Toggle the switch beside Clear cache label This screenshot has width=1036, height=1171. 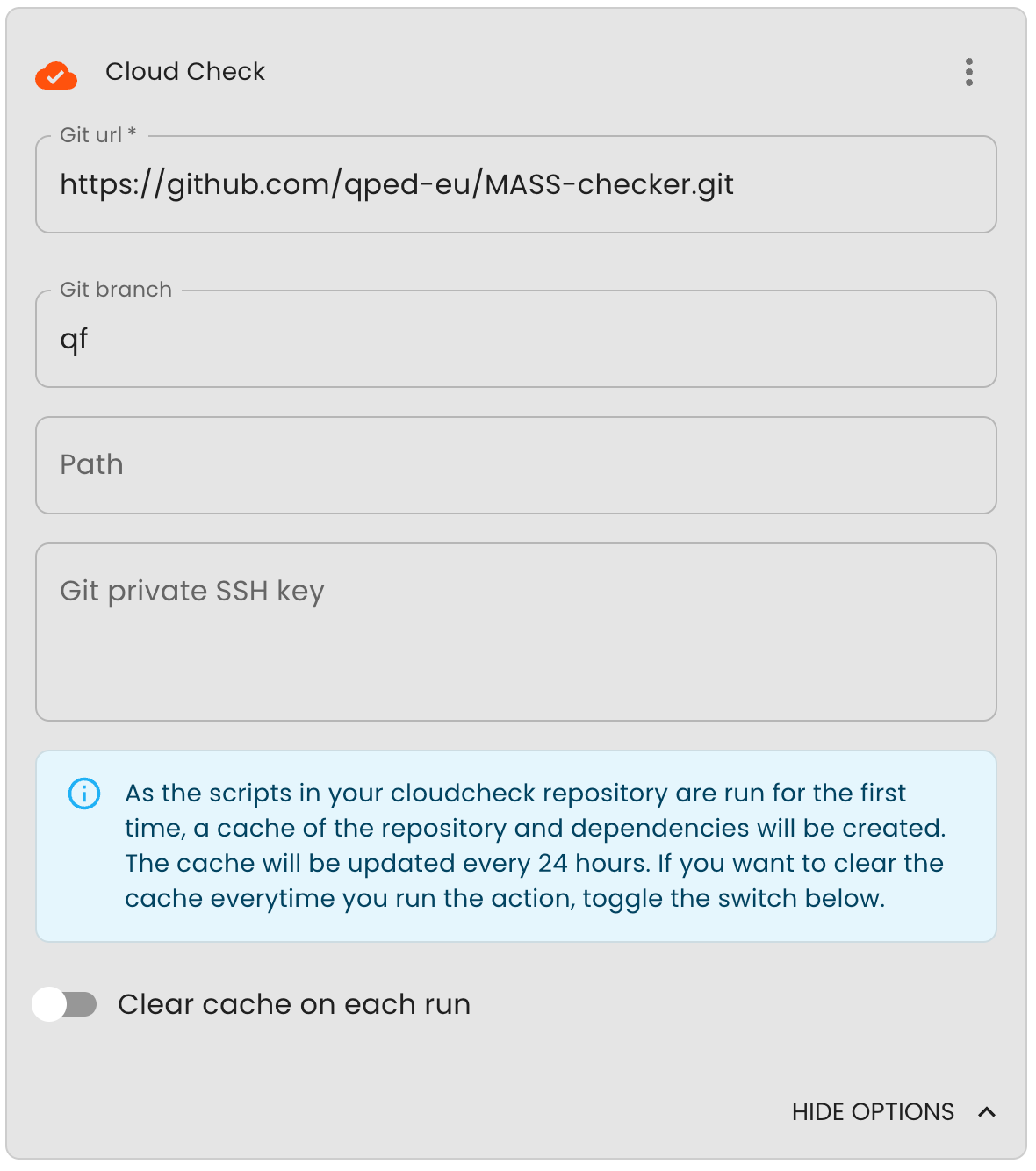pyautogui.click(x=65, y=1004)
